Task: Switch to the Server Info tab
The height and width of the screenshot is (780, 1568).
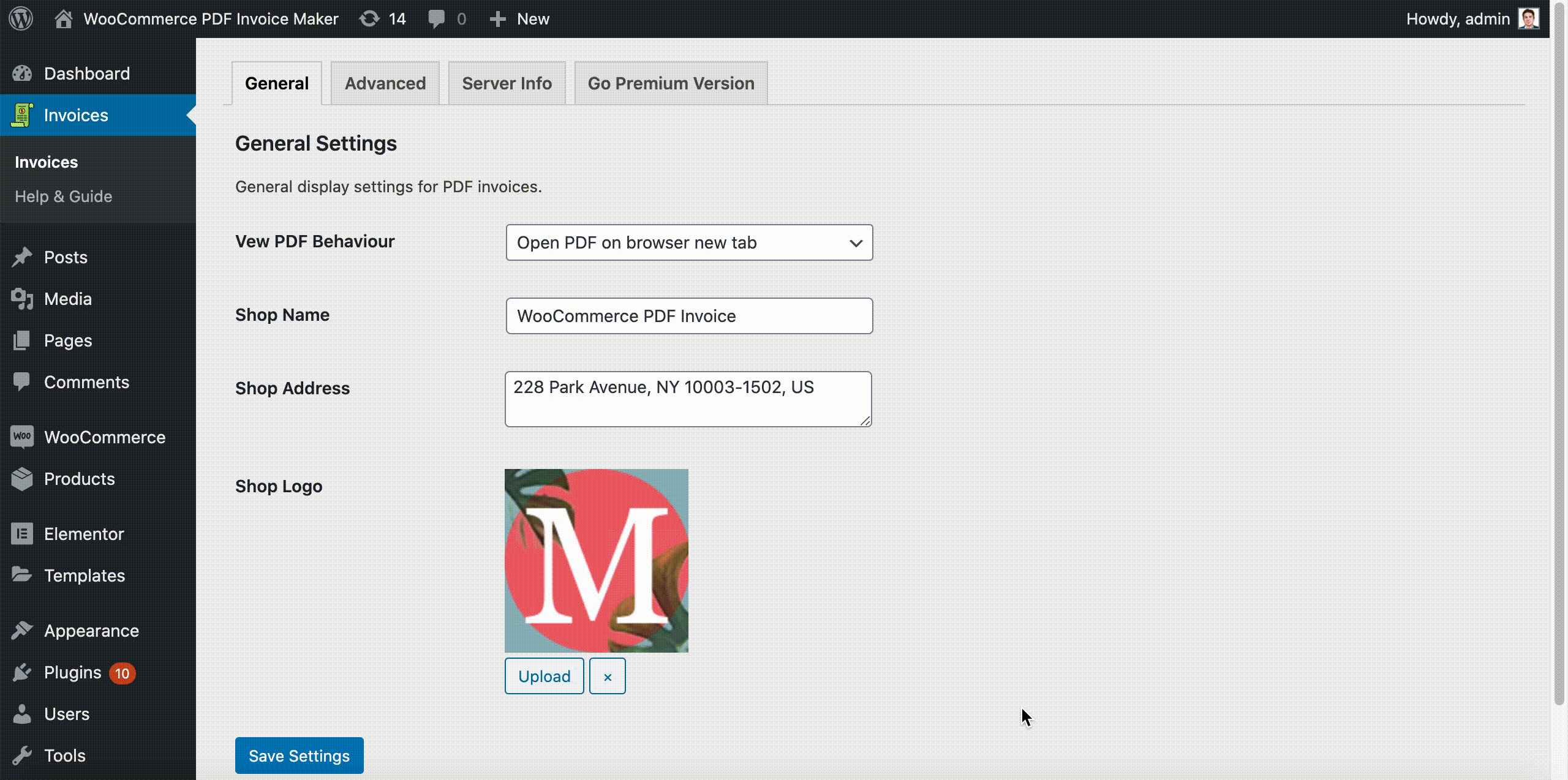Action: point(506,82)
